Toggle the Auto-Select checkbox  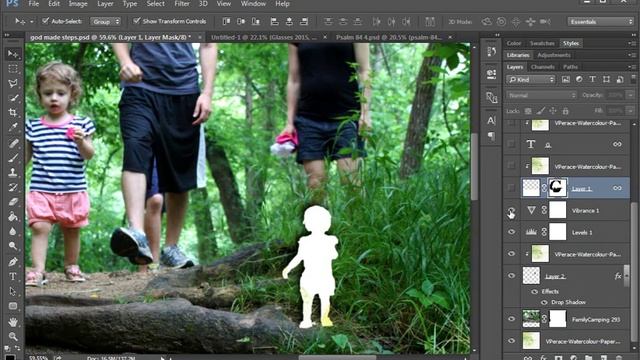[x=46, y=21]
